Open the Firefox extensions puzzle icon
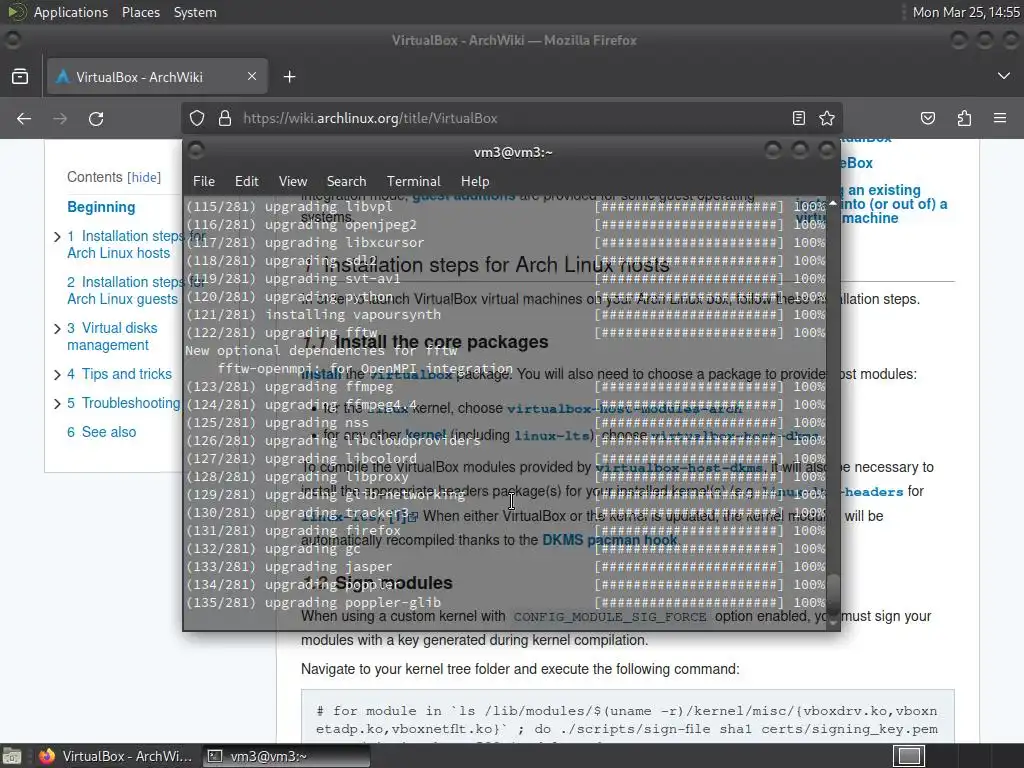 pyautogui.click(x=964, y=118)
